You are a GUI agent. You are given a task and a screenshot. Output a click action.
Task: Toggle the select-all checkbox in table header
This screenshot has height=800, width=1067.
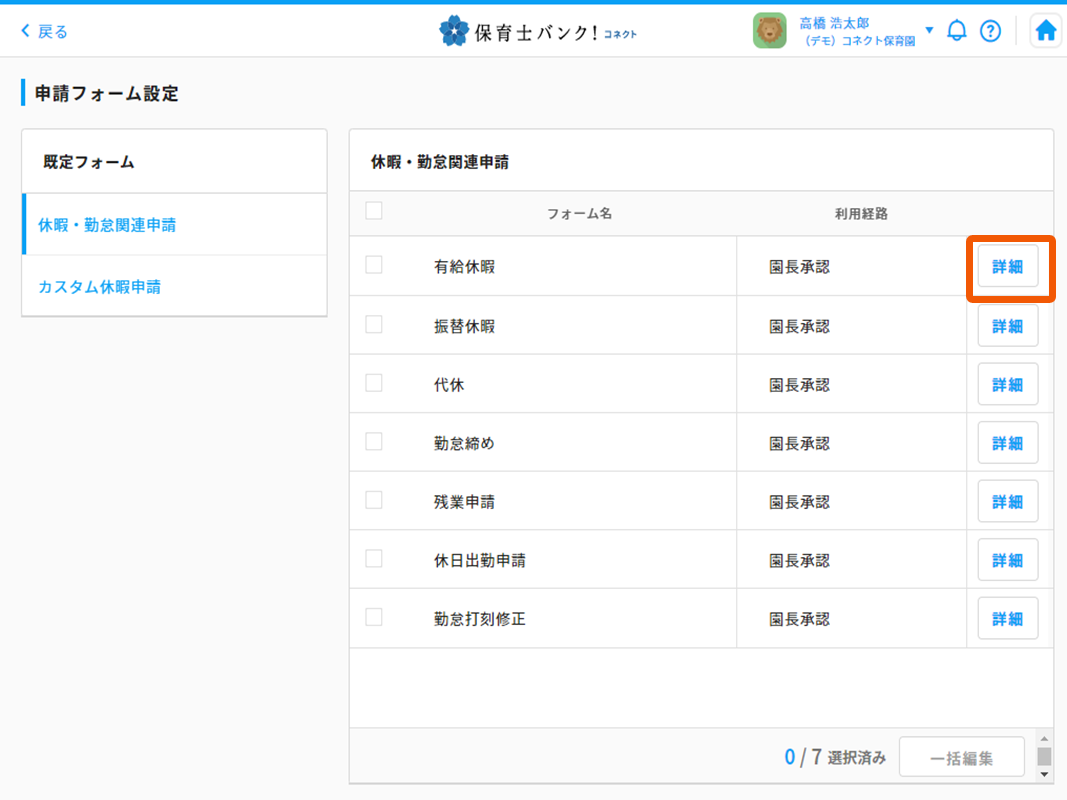click(374, 211)
